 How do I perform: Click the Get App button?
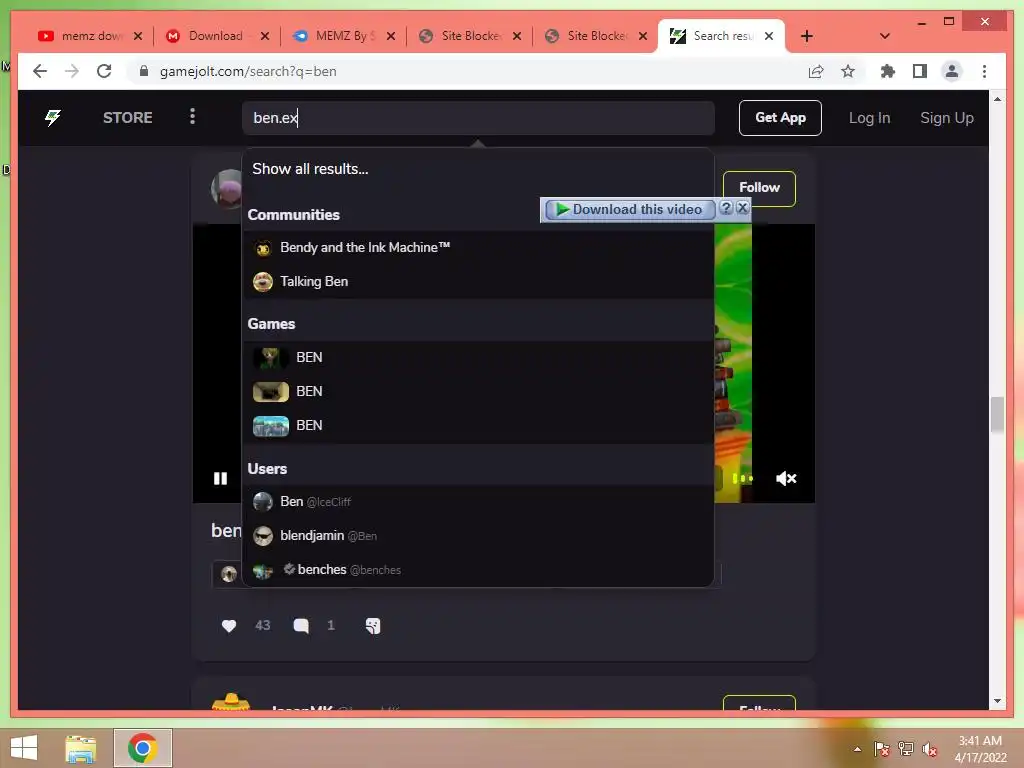tap(780, 118)
